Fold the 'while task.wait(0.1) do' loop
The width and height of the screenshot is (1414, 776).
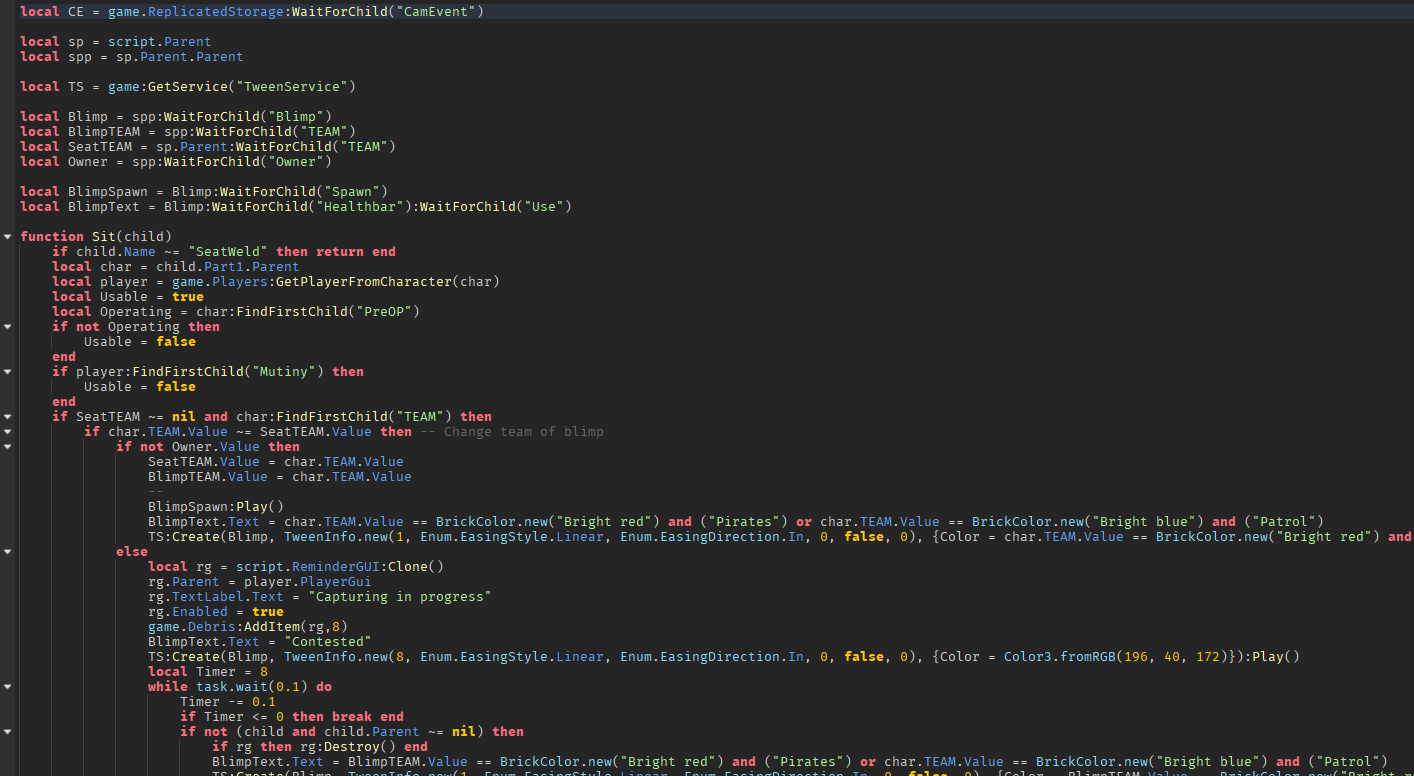tap(8, 687)
